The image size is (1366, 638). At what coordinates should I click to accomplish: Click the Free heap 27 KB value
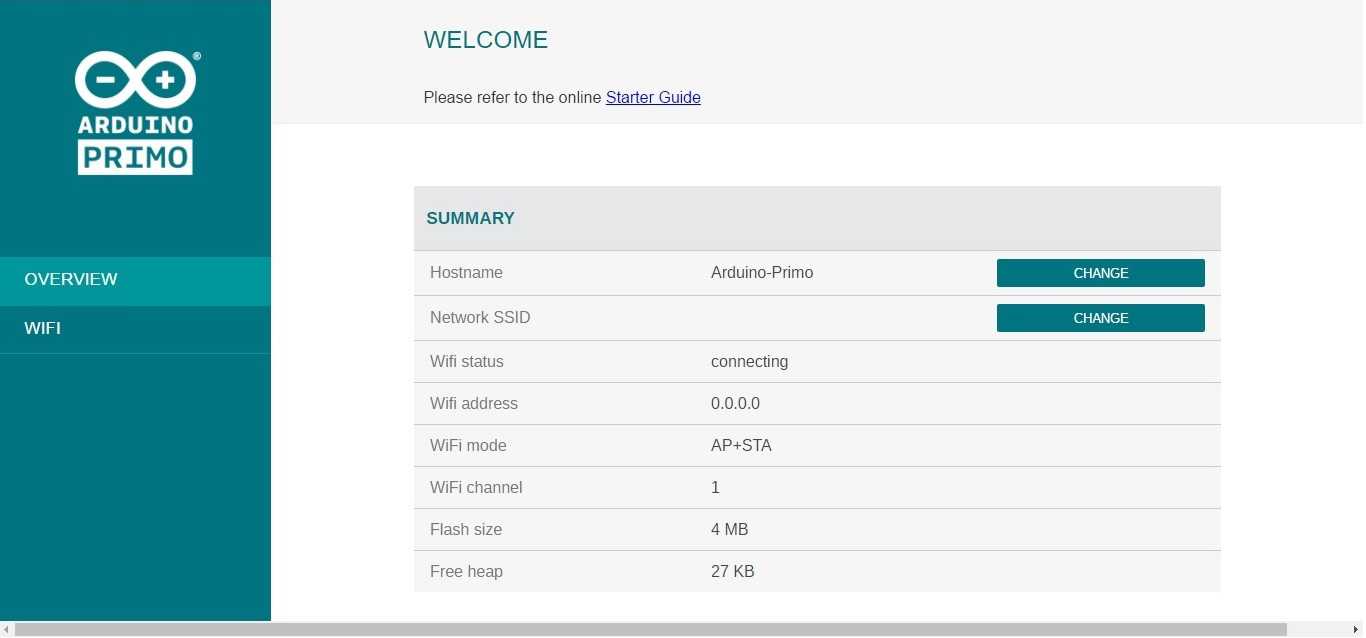coord(732,572)
